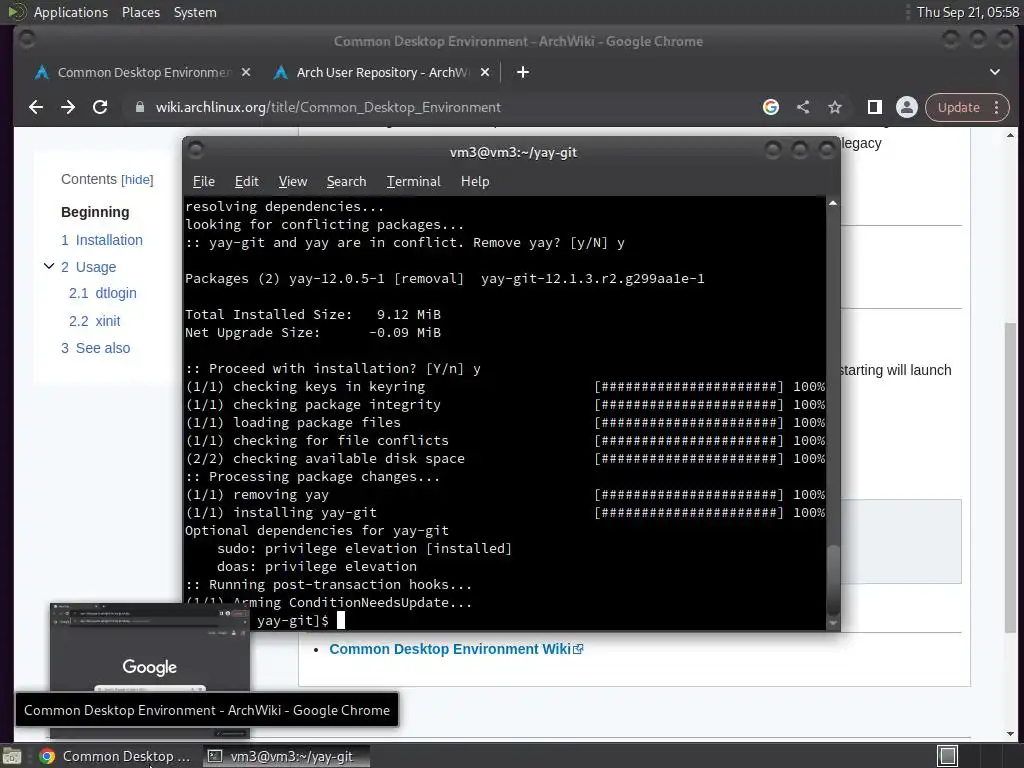The image size is (1024, 768).
Task: Open the tab search dropdown
Action: [x=995, y=72]
